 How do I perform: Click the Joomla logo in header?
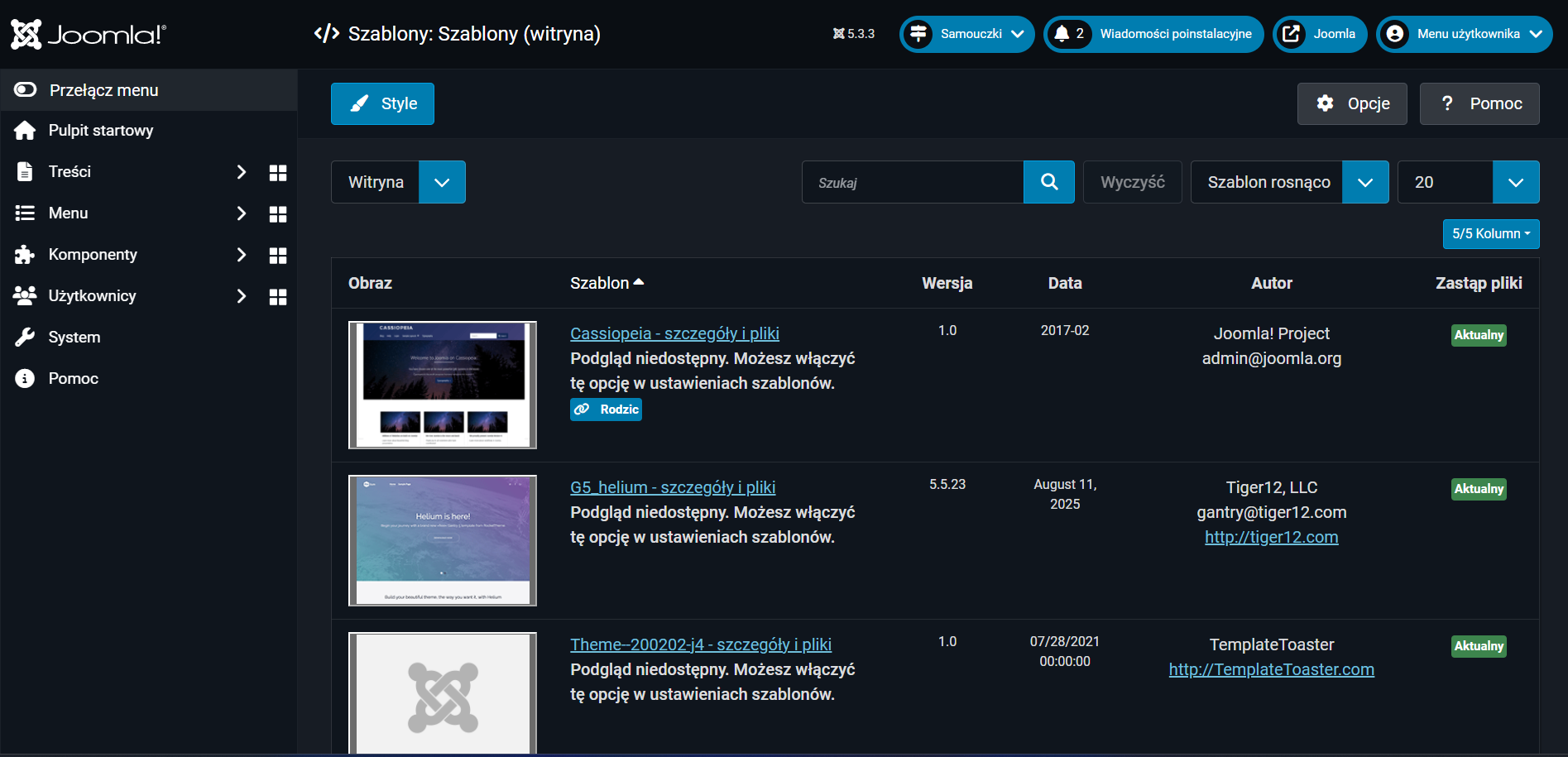tap(88, 34)
